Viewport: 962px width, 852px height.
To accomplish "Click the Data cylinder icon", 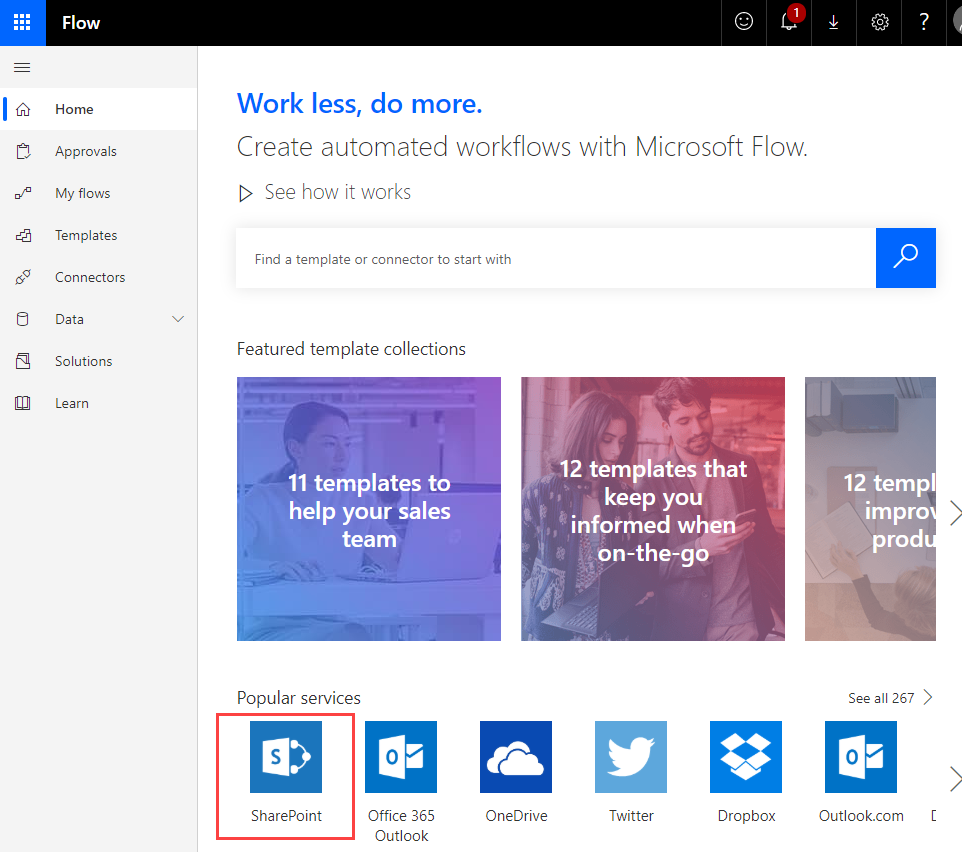I will [x=23, y=319].
